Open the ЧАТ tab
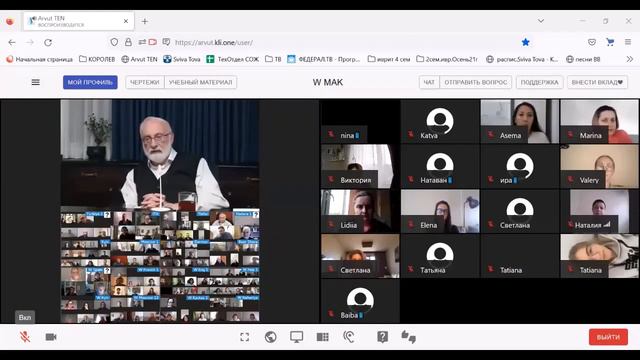Screen dimensions: 640x360 (x=429, y=82)
